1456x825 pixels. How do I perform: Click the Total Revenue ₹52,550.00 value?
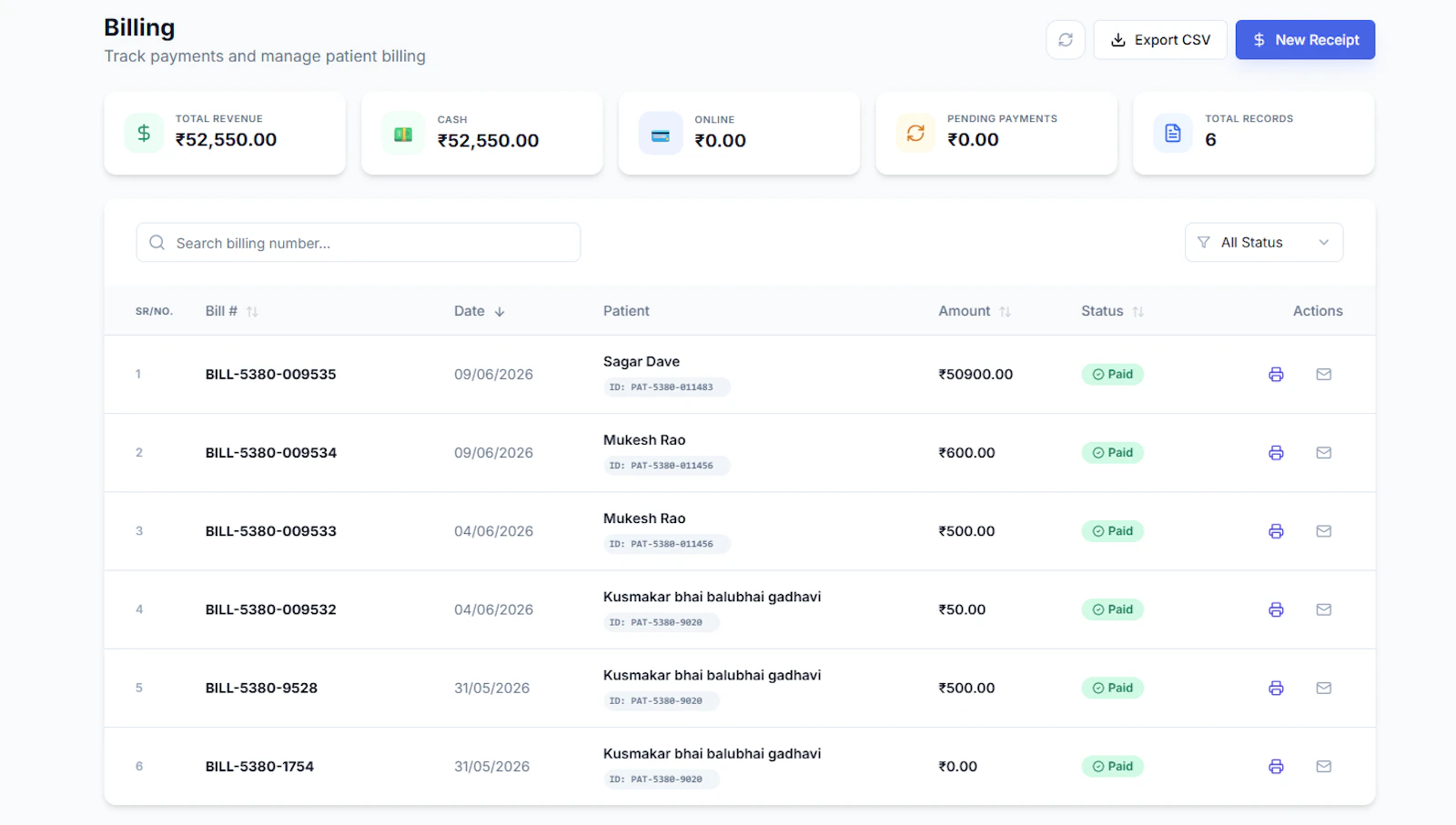click(x=226, y=140)
